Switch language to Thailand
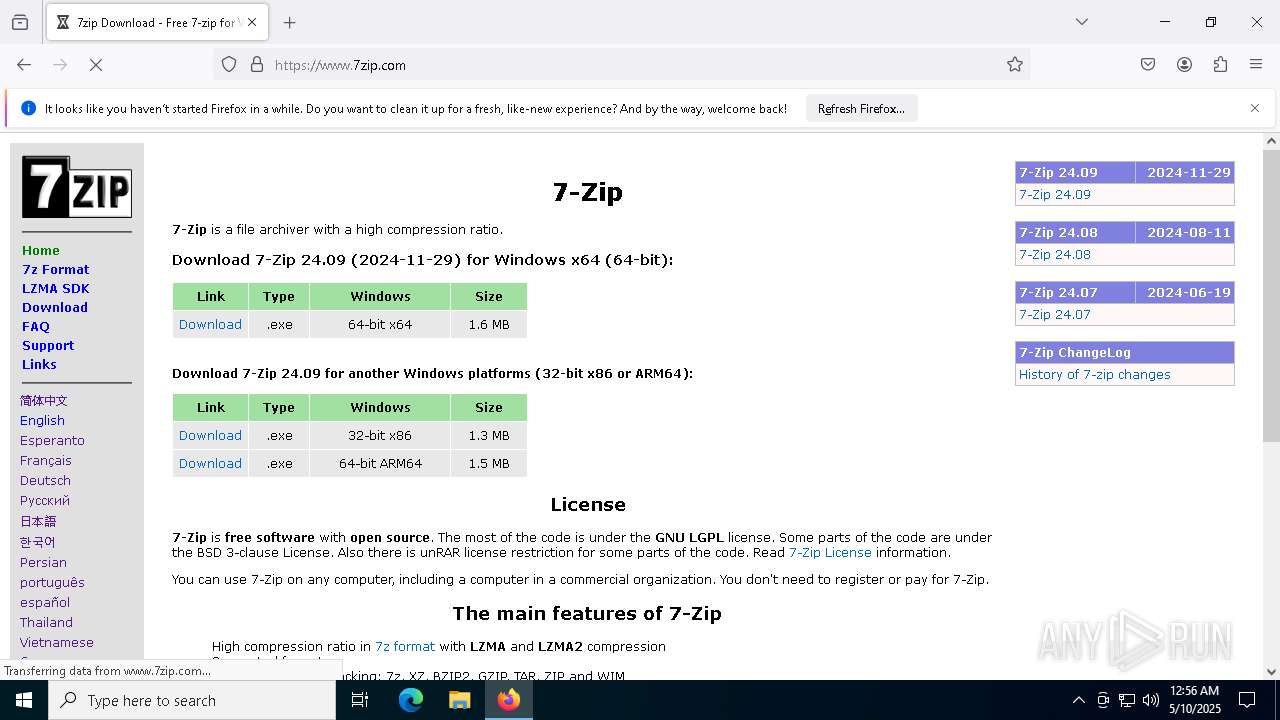Screen dimensions: 1280x720 (46, 622)
